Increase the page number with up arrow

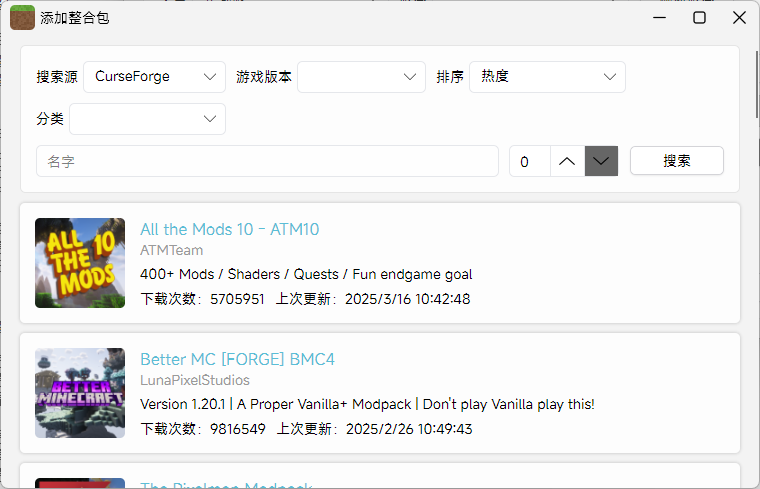(567, 161)
